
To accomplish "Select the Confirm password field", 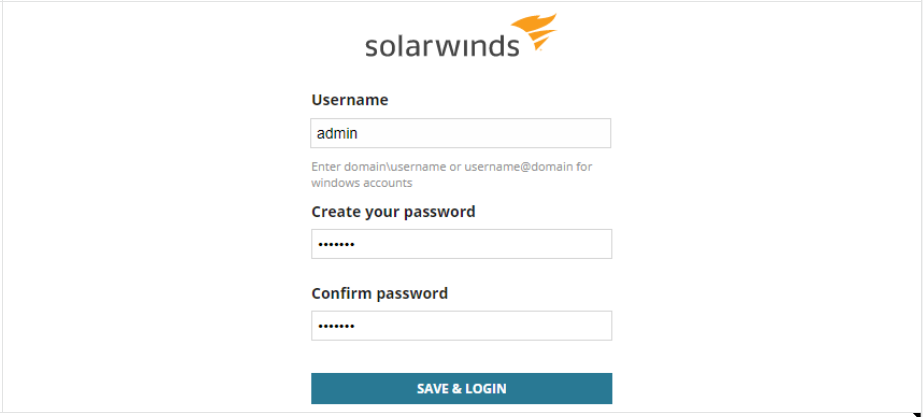I will [461, 326].
